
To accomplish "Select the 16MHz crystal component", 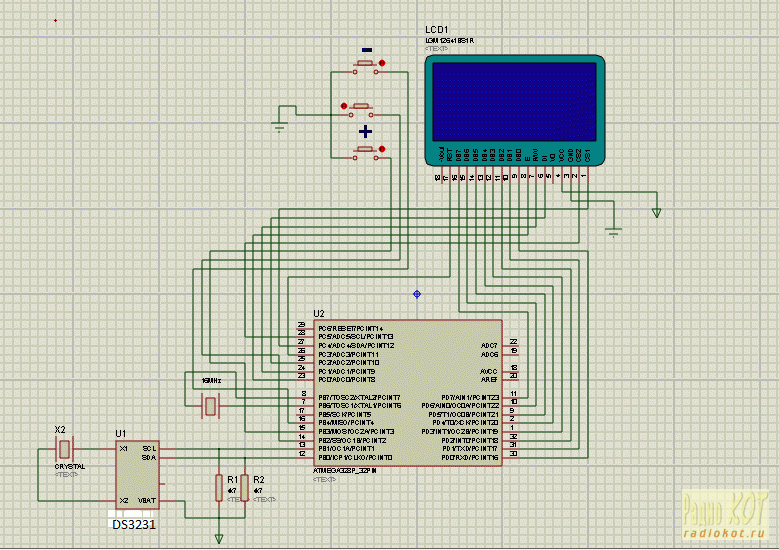I will [210, 406].
